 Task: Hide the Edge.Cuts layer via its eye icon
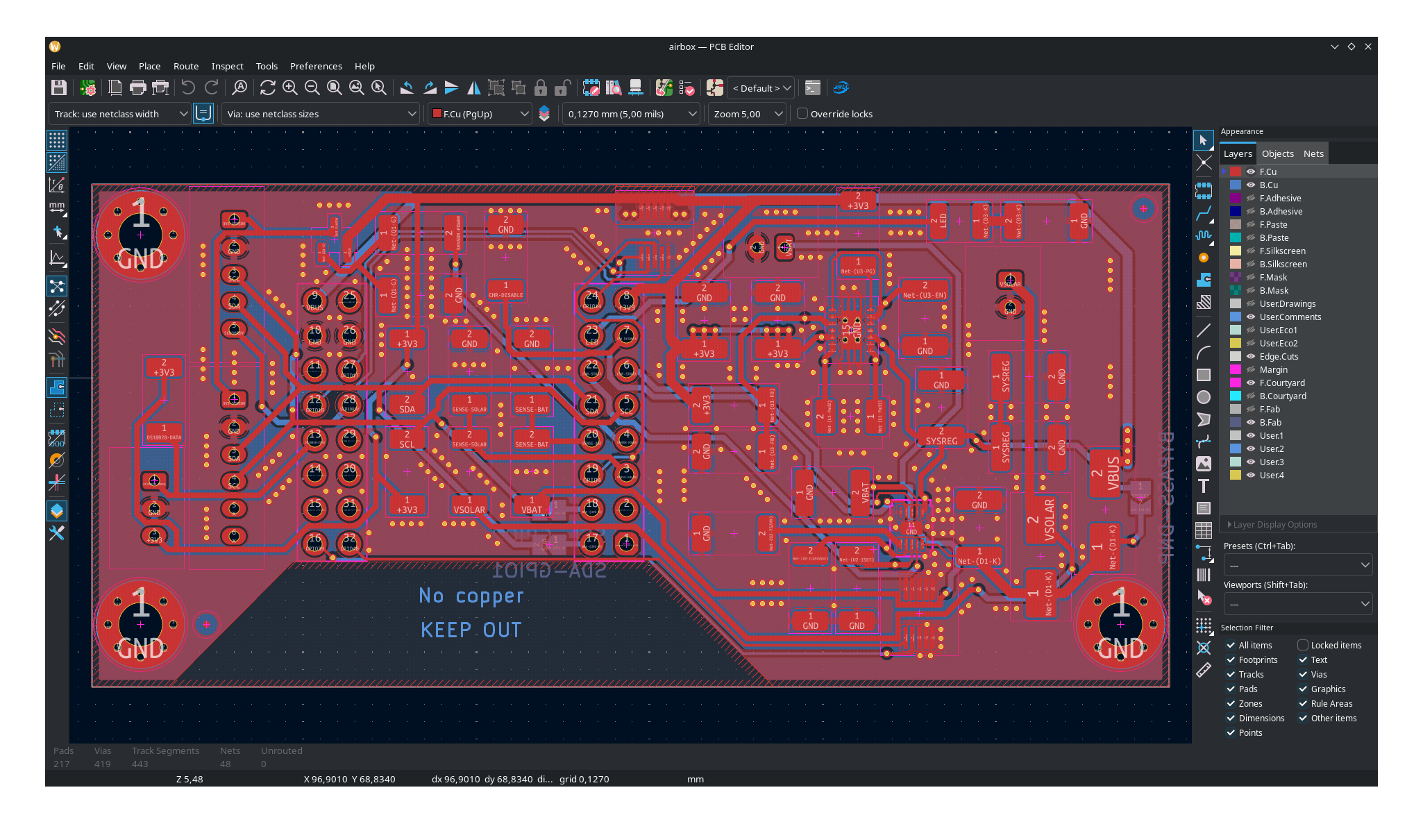pos(1251,356)
